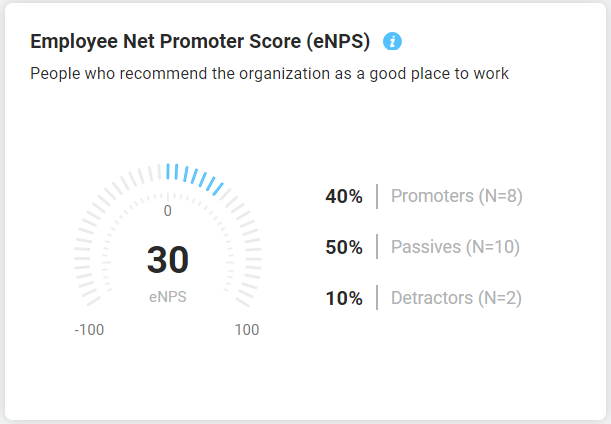Screen dimensions: 611x424
Task: Click the -100 label at the gauge minimum
Action: click(89, 330)
